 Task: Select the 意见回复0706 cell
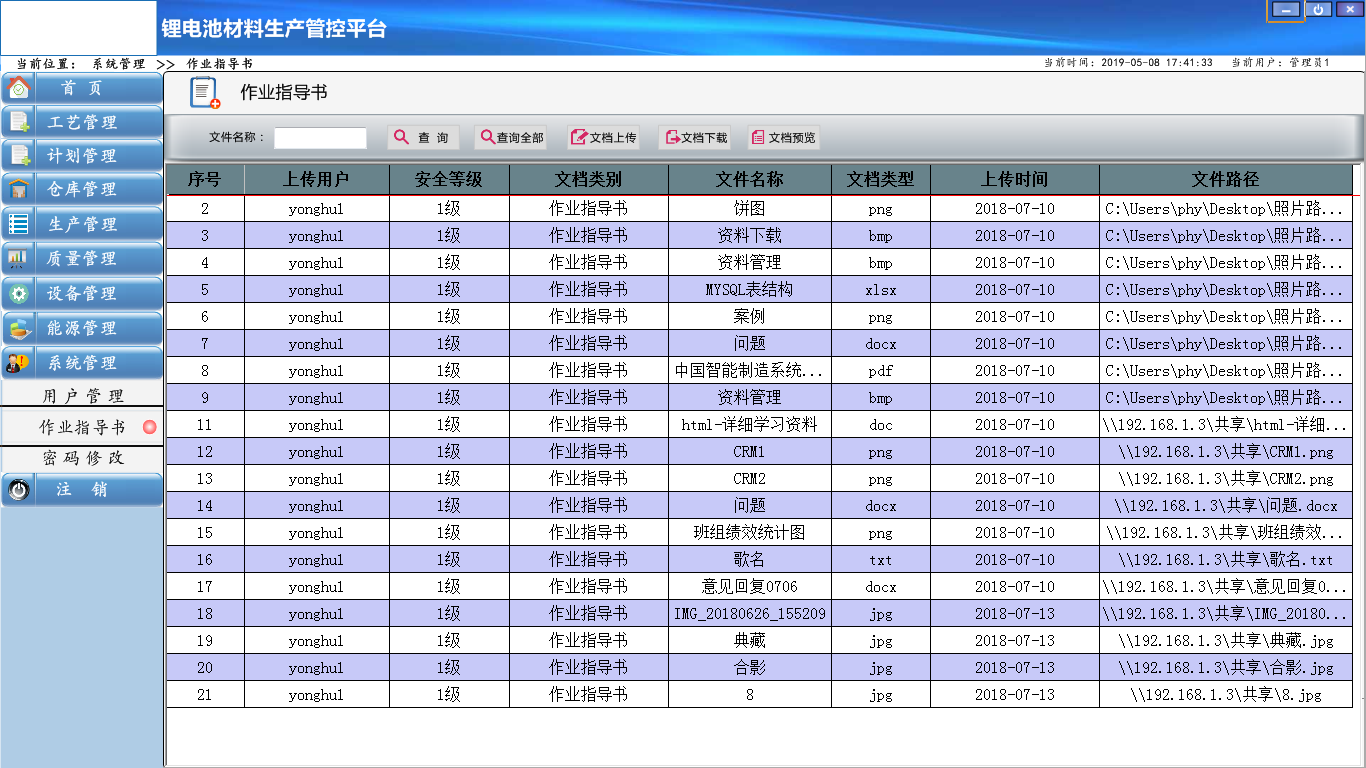(x=750, y=587)
